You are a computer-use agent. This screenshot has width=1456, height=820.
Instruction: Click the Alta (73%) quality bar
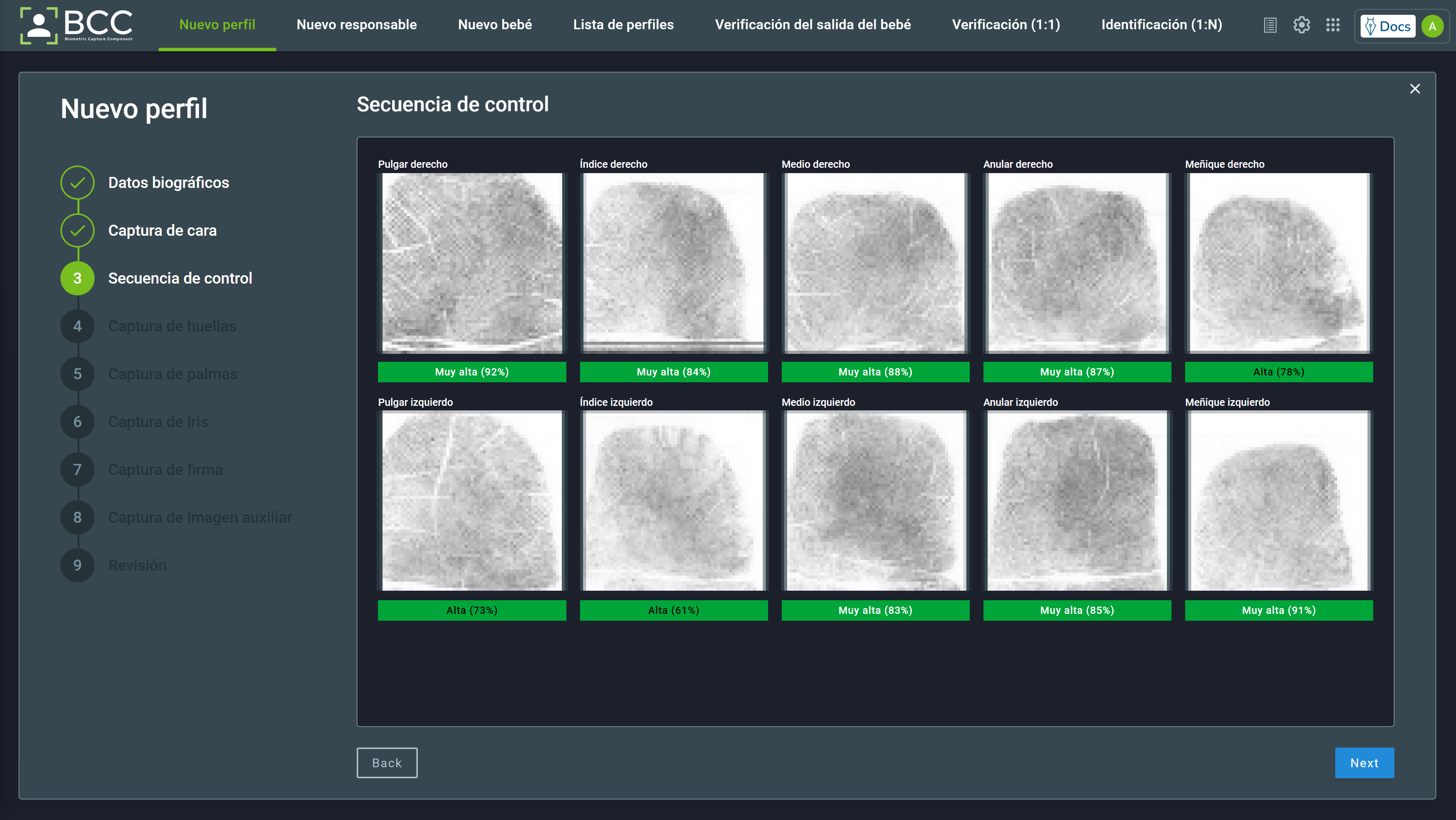[472, 610]
